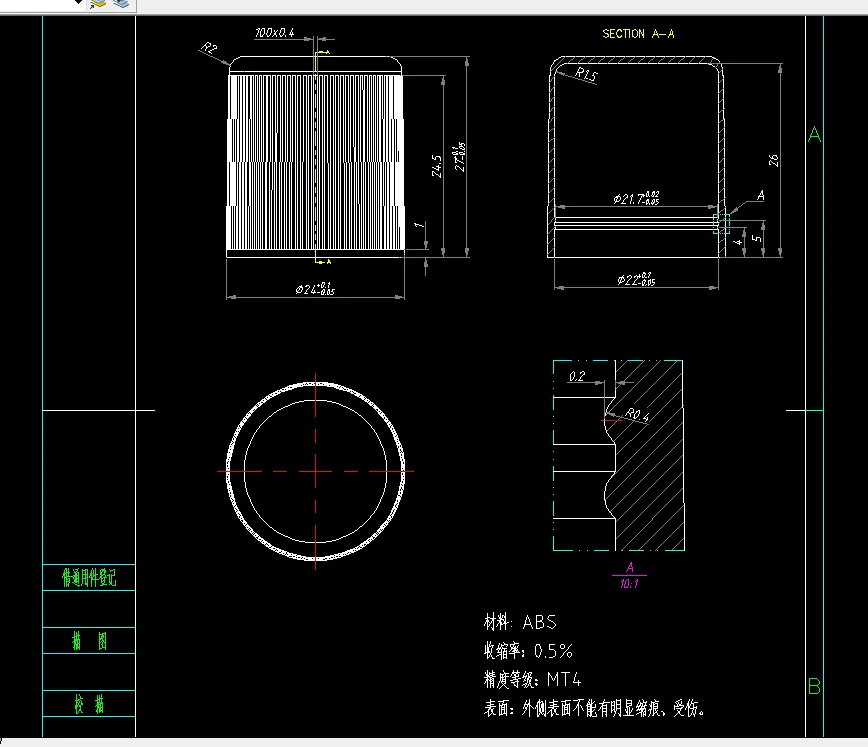
Task: Select the 10:1 scale label
Action: 629,584
